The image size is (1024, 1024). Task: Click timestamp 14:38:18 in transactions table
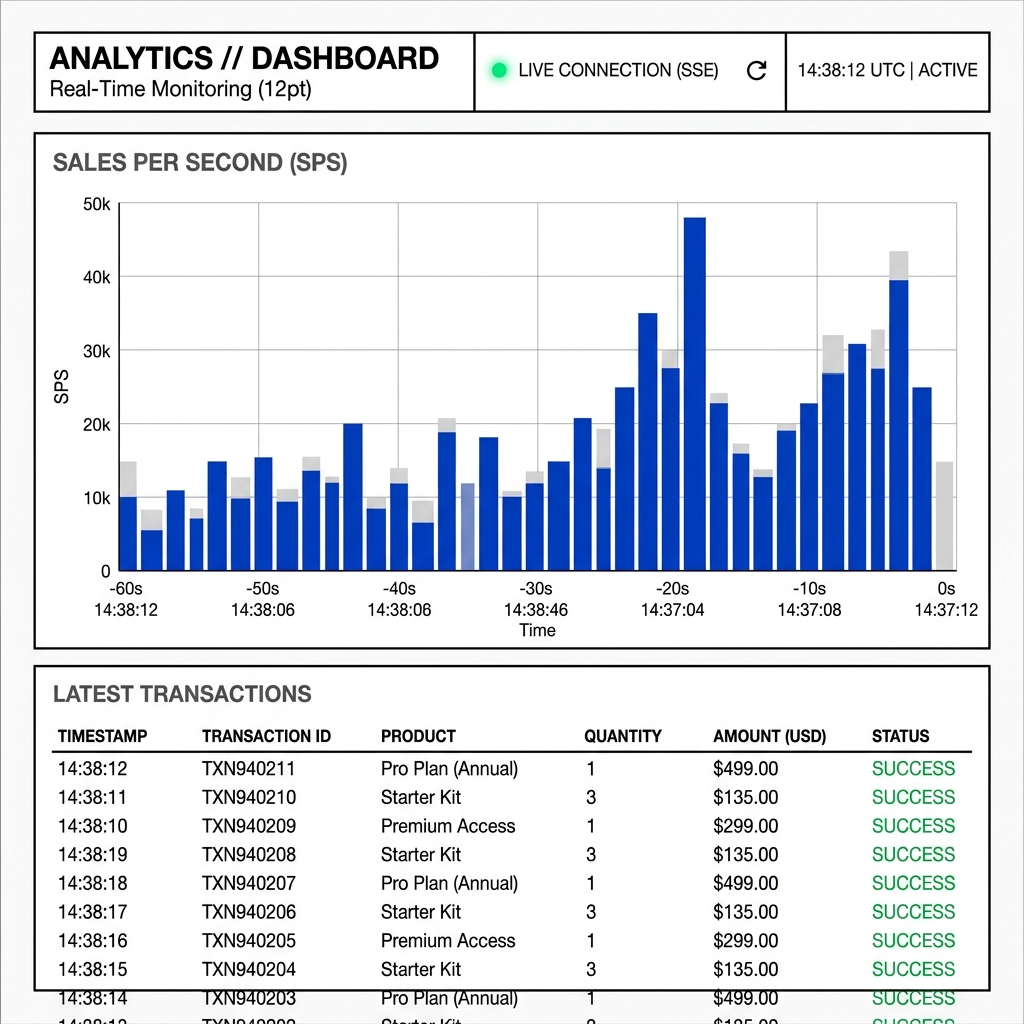92,884
